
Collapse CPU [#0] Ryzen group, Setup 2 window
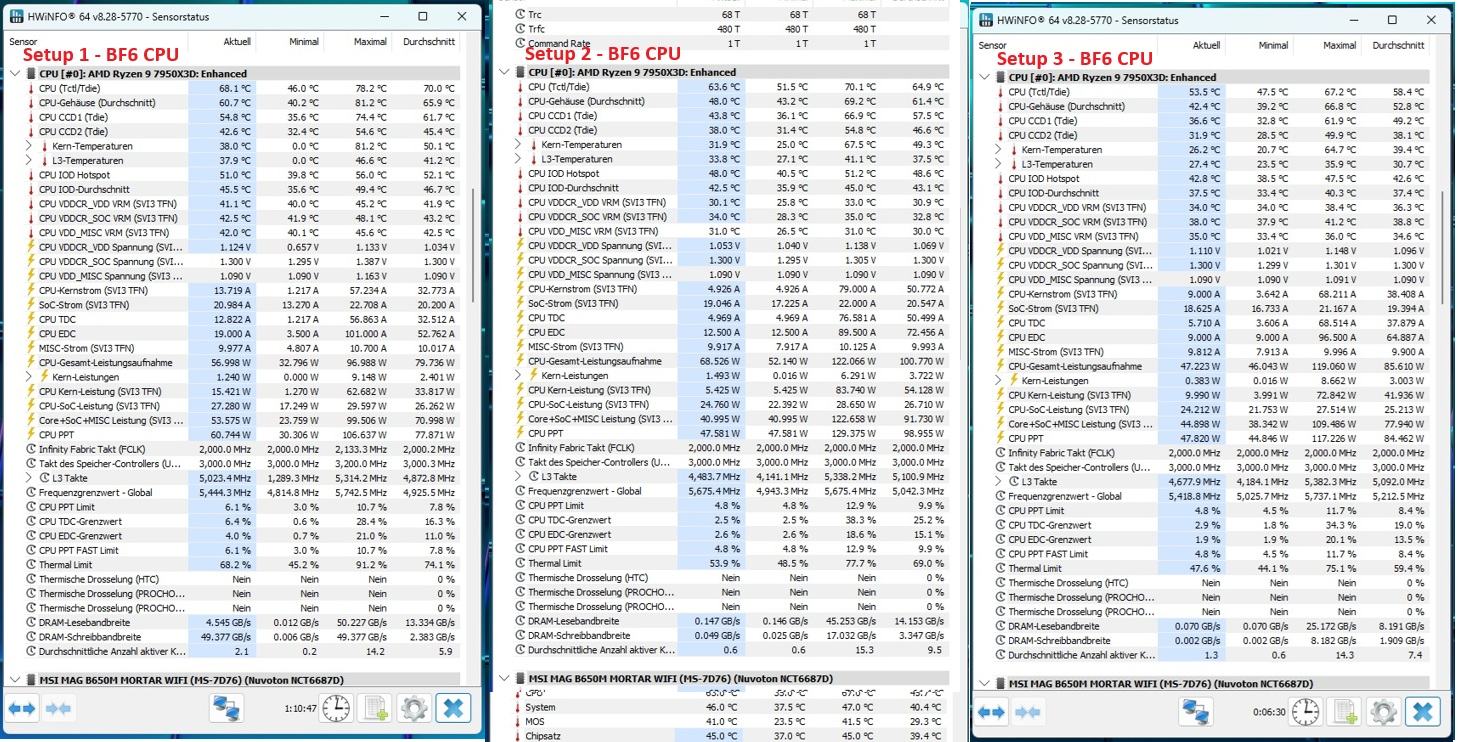(505, 72)
